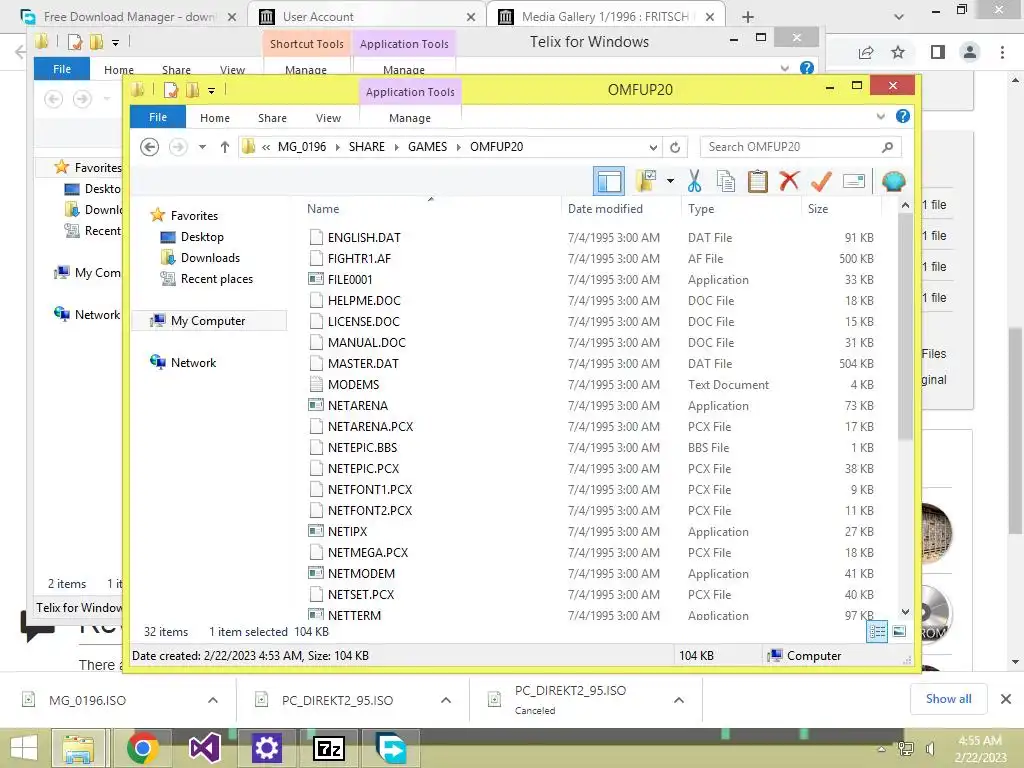
Task: Select the NETMODEM application
Action: tap(361, 573)
